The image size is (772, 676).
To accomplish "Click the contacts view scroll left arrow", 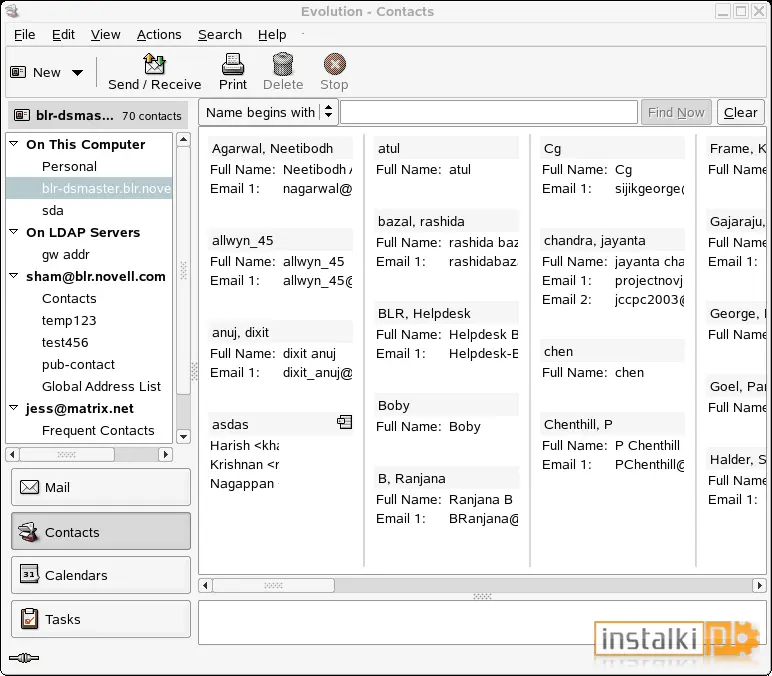I will pos(205,585).
